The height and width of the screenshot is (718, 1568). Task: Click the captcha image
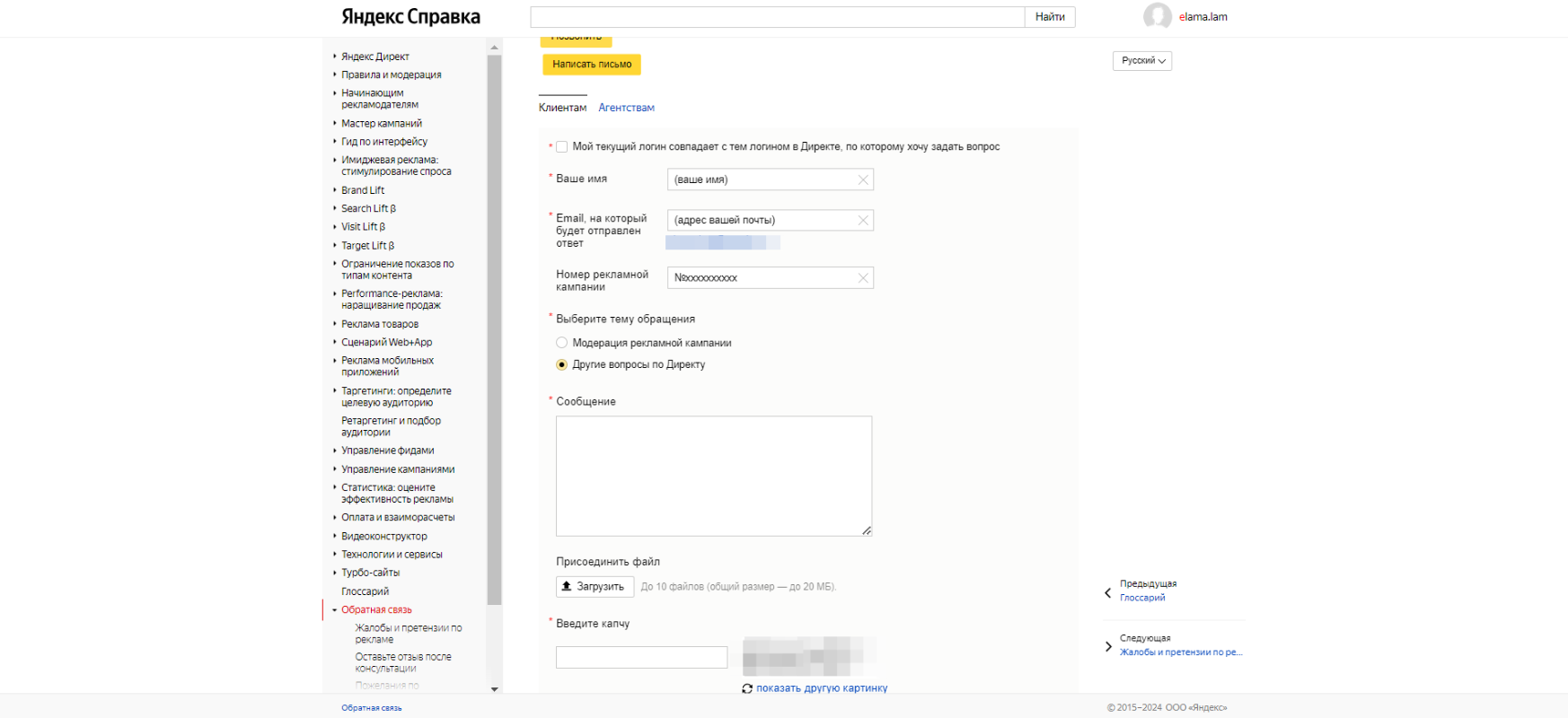(808, 656)
